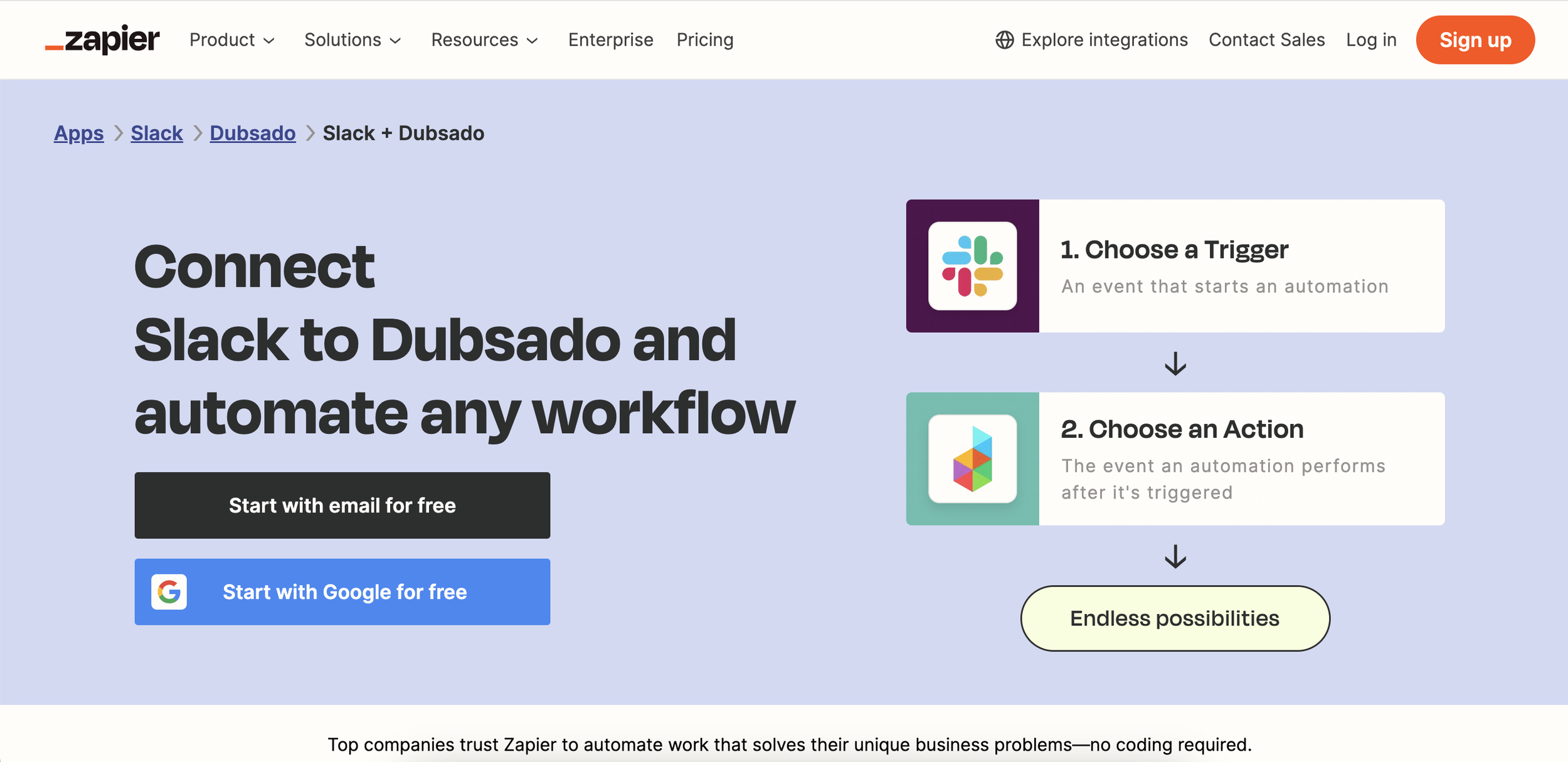This screenshot has width=1568, height=762.
Task: Click breadcrumb chevron between Apps and Slack
Action: coord(118,133)
